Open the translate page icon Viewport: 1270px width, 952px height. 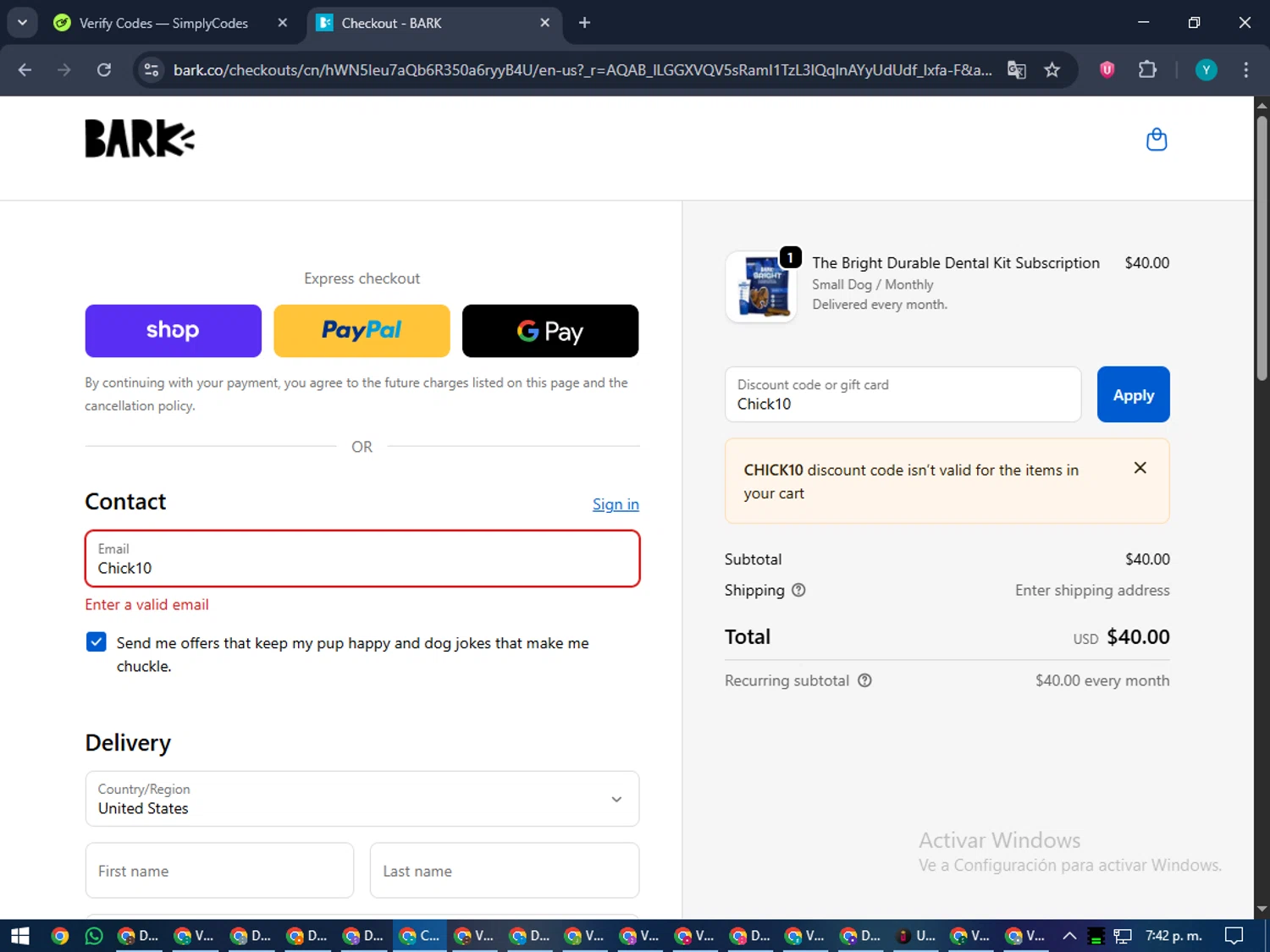(x=1017, y=69)
